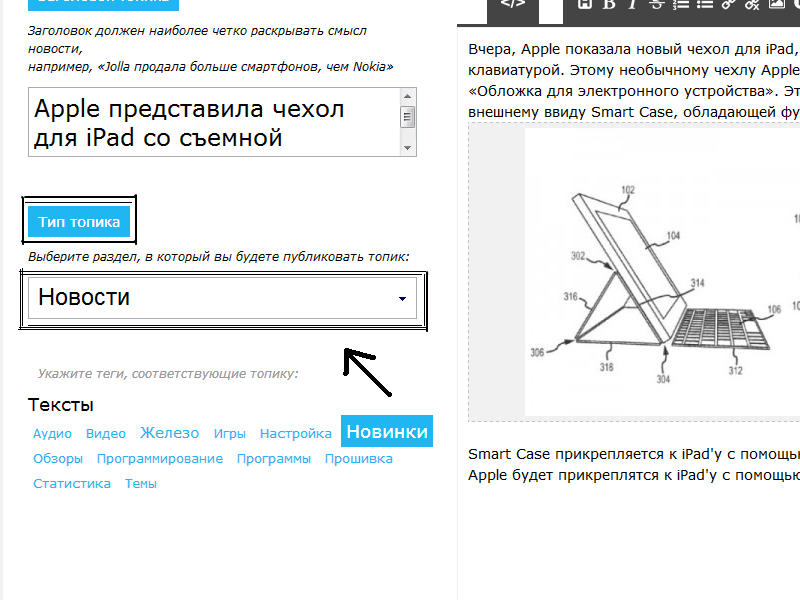Click the title scrollbar up arrow

[407, 96]
